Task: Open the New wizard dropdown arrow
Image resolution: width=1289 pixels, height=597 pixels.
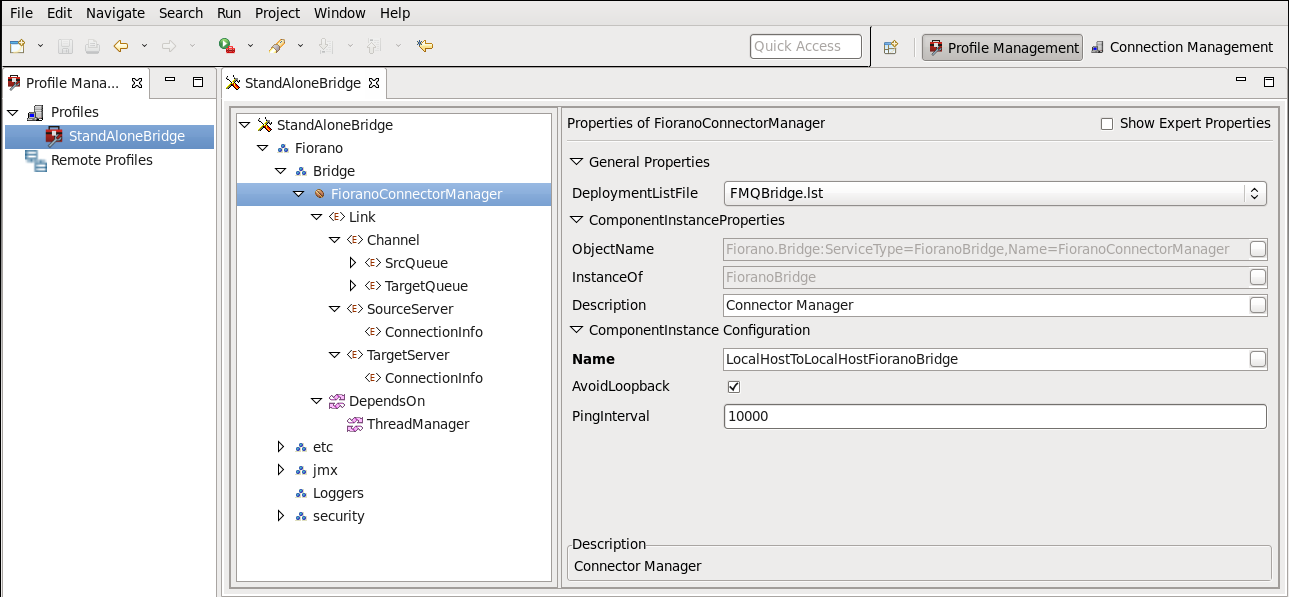Action: pyautogui.click(x=41, y=46)
